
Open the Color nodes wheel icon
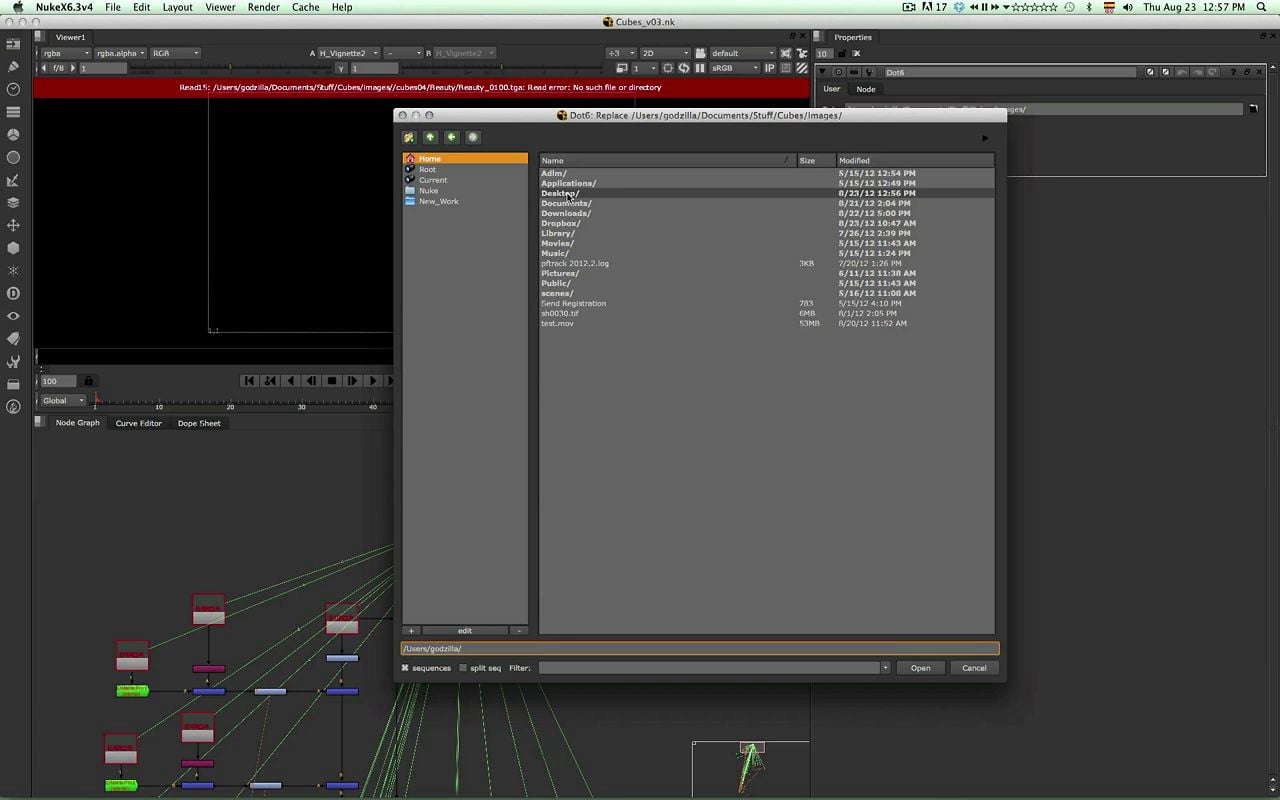tap(13, 134)
